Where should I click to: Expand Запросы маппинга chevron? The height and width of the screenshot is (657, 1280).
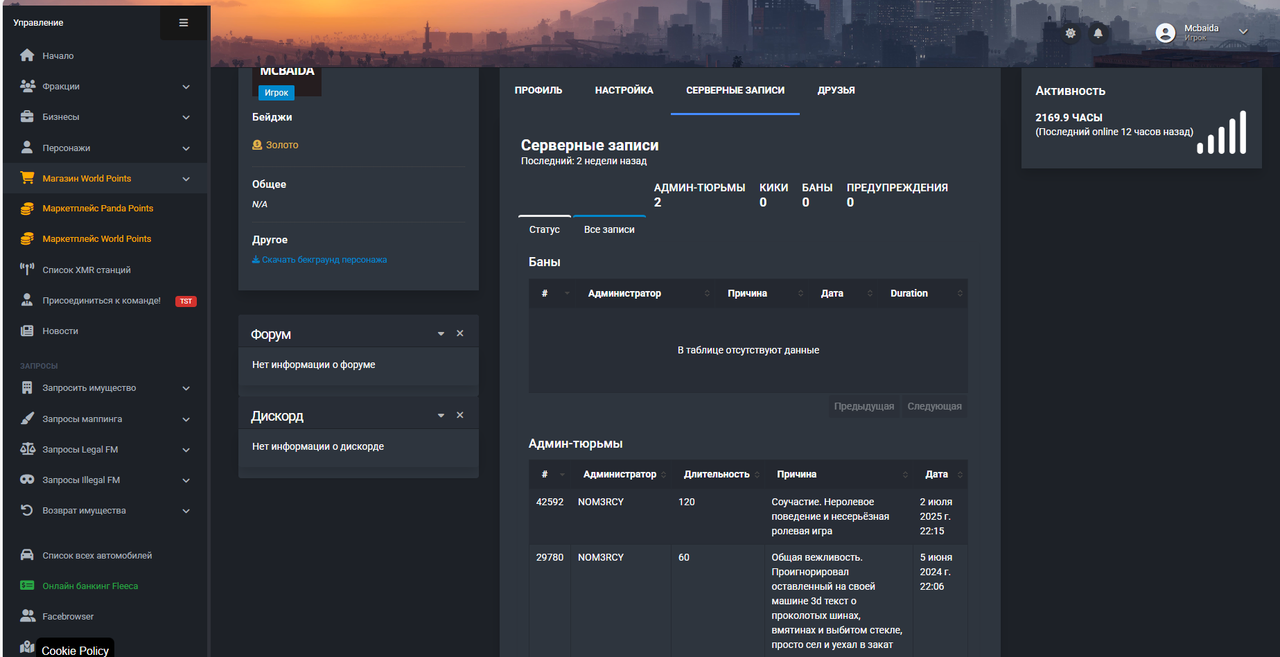point(186,419)
